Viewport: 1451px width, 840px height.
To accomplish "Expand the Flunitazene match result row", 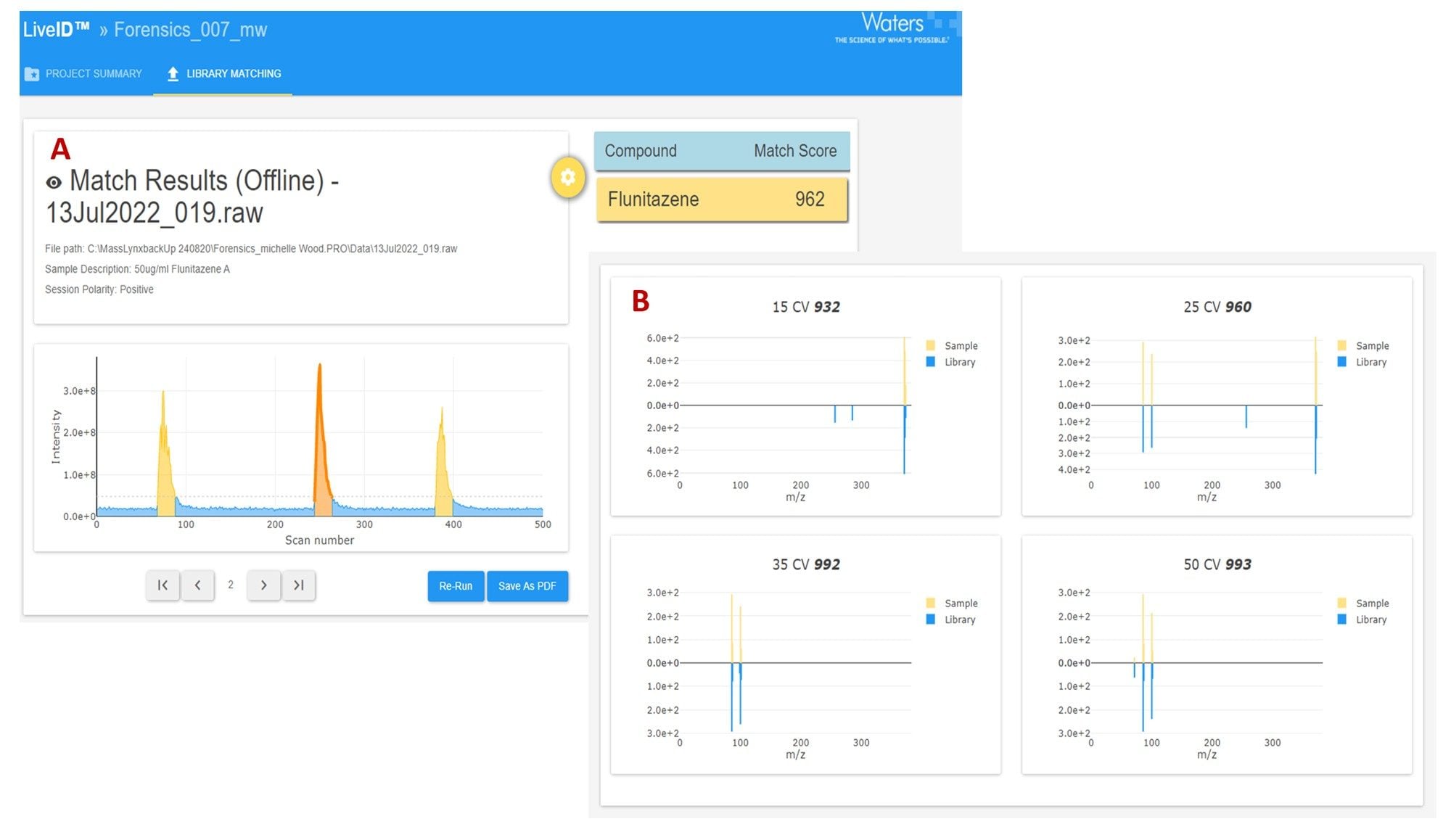I will pos(722,198).
